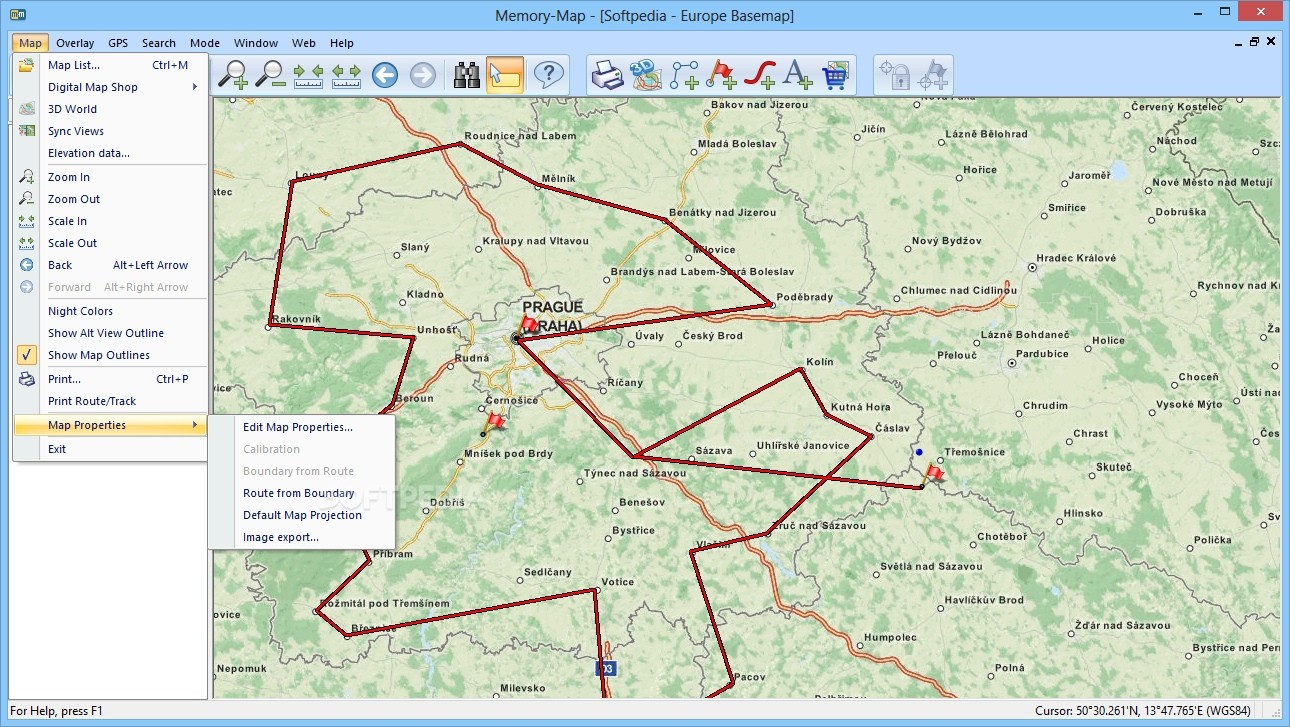Select Route from Boundary submenu item
The image size is (1290, 727).
tap(302, 493)
